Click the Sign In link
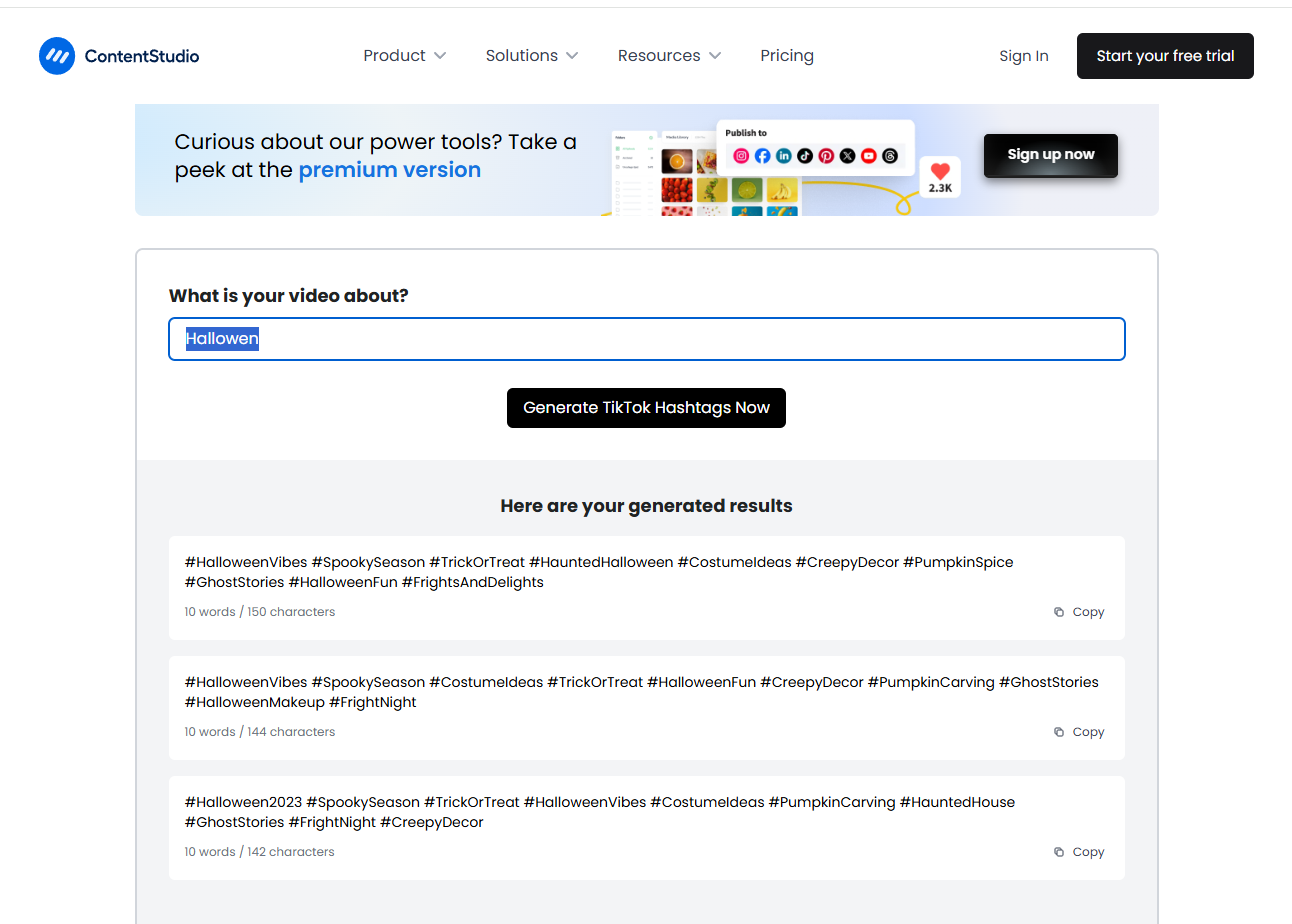 pyautogui.click(x=1024, y=56)
